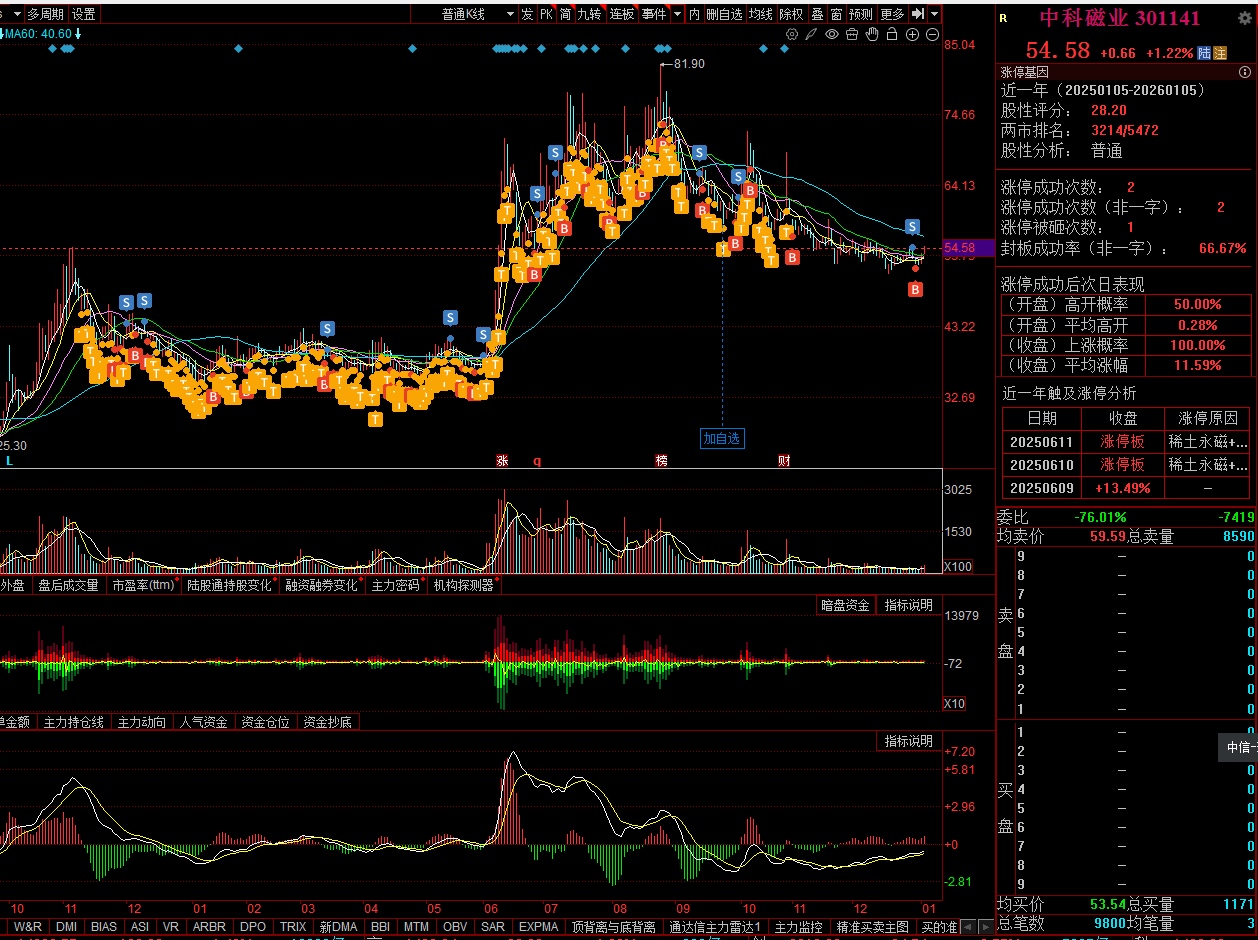This screenshot has width=1258, height=940.
Task: Click the 财 event marker on the timeline
Action: coord(784,461)
